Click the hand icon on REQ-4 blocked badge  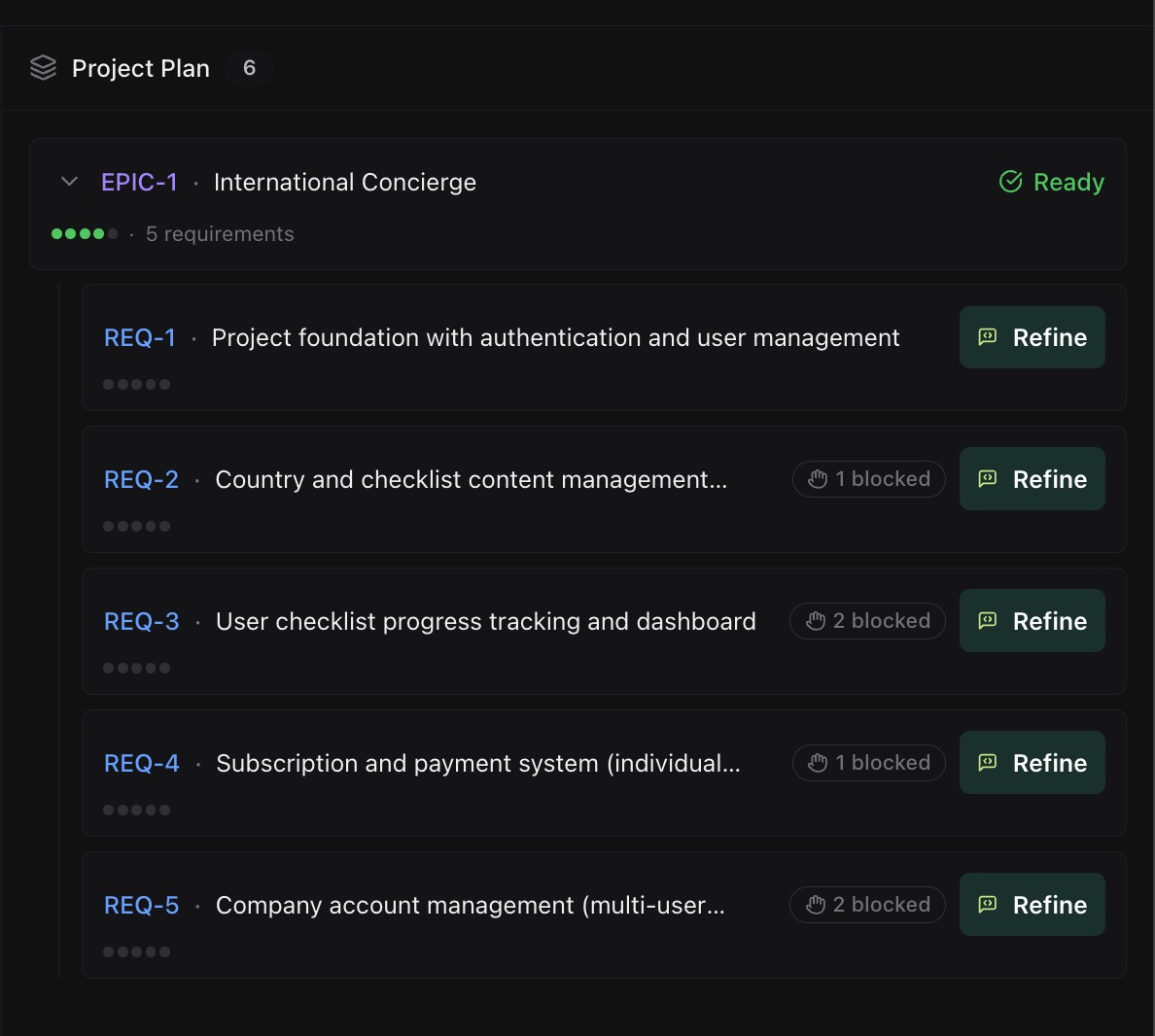click(x=818, y=763)
